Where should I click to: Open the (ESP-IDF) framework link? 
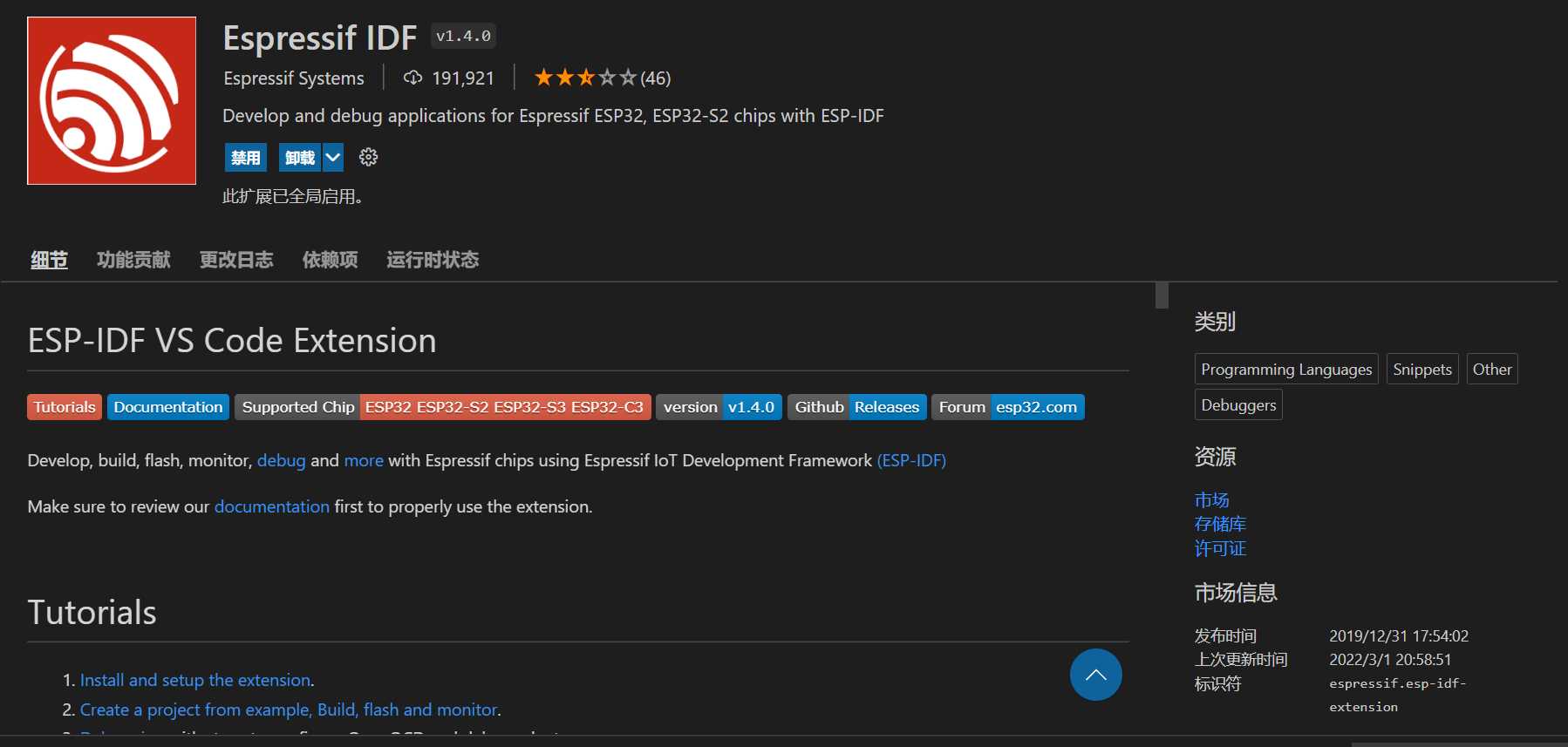tap(911, 460)
